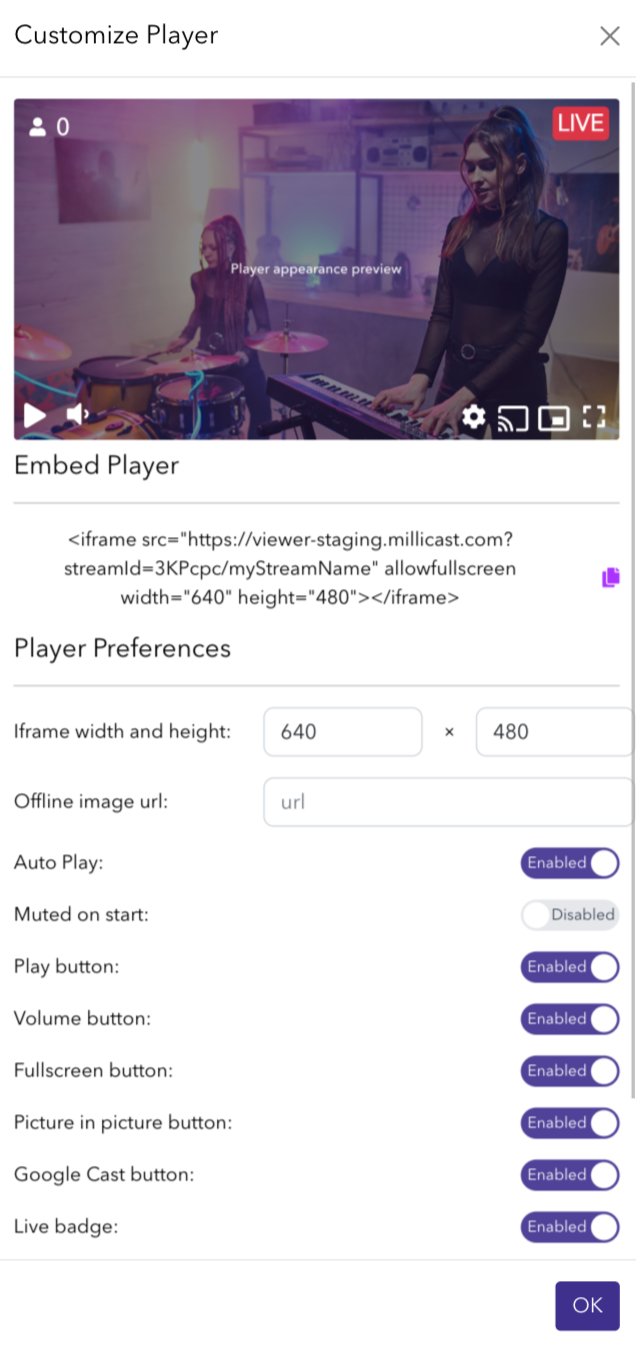The width and height of the screenshot is (636, 1346).
Task: Disable the Google Cast button toggle
Action: (x=570, y=1175)
